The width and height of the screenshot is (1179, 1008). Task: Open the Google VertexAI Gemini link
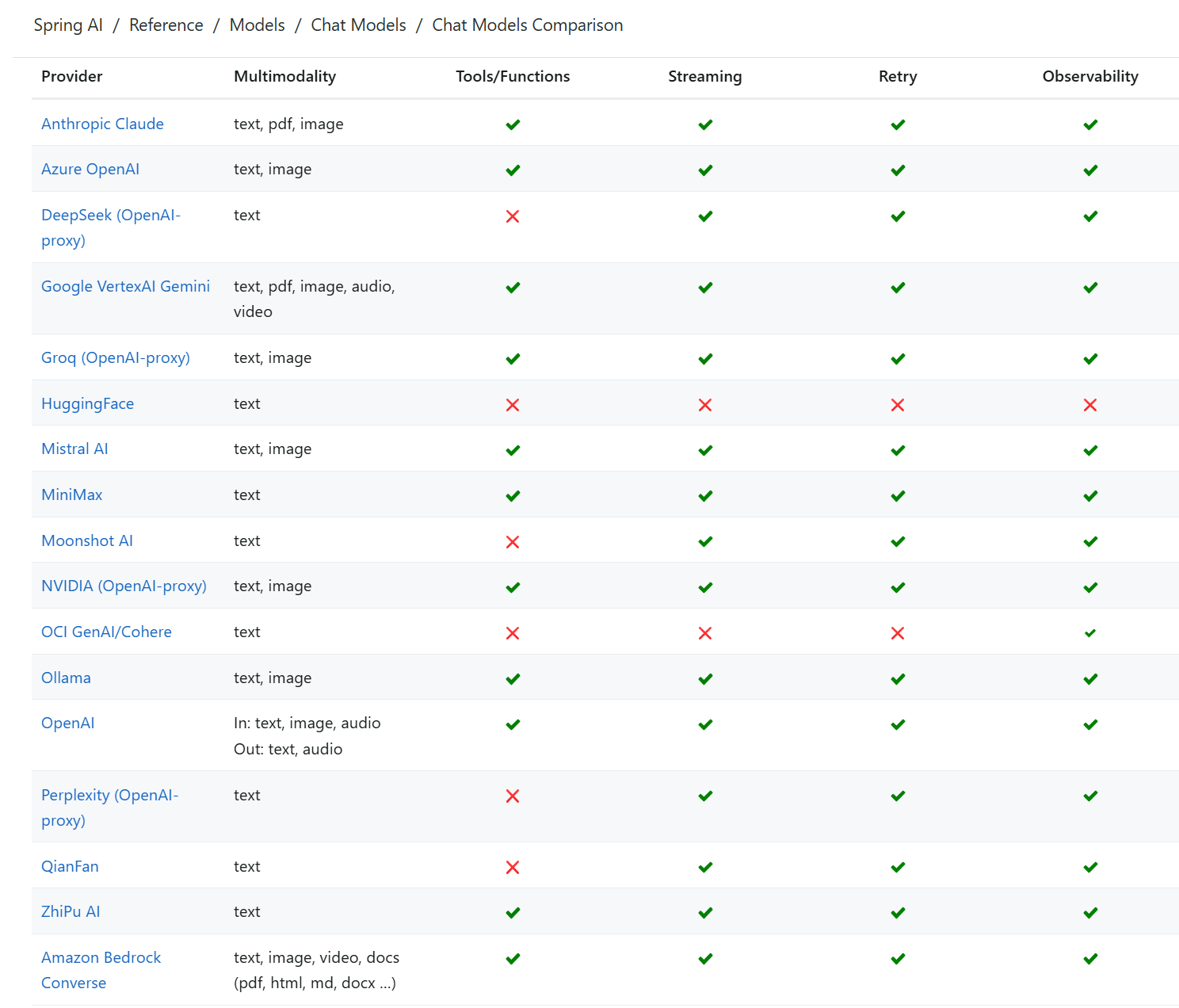coord(125,286)
